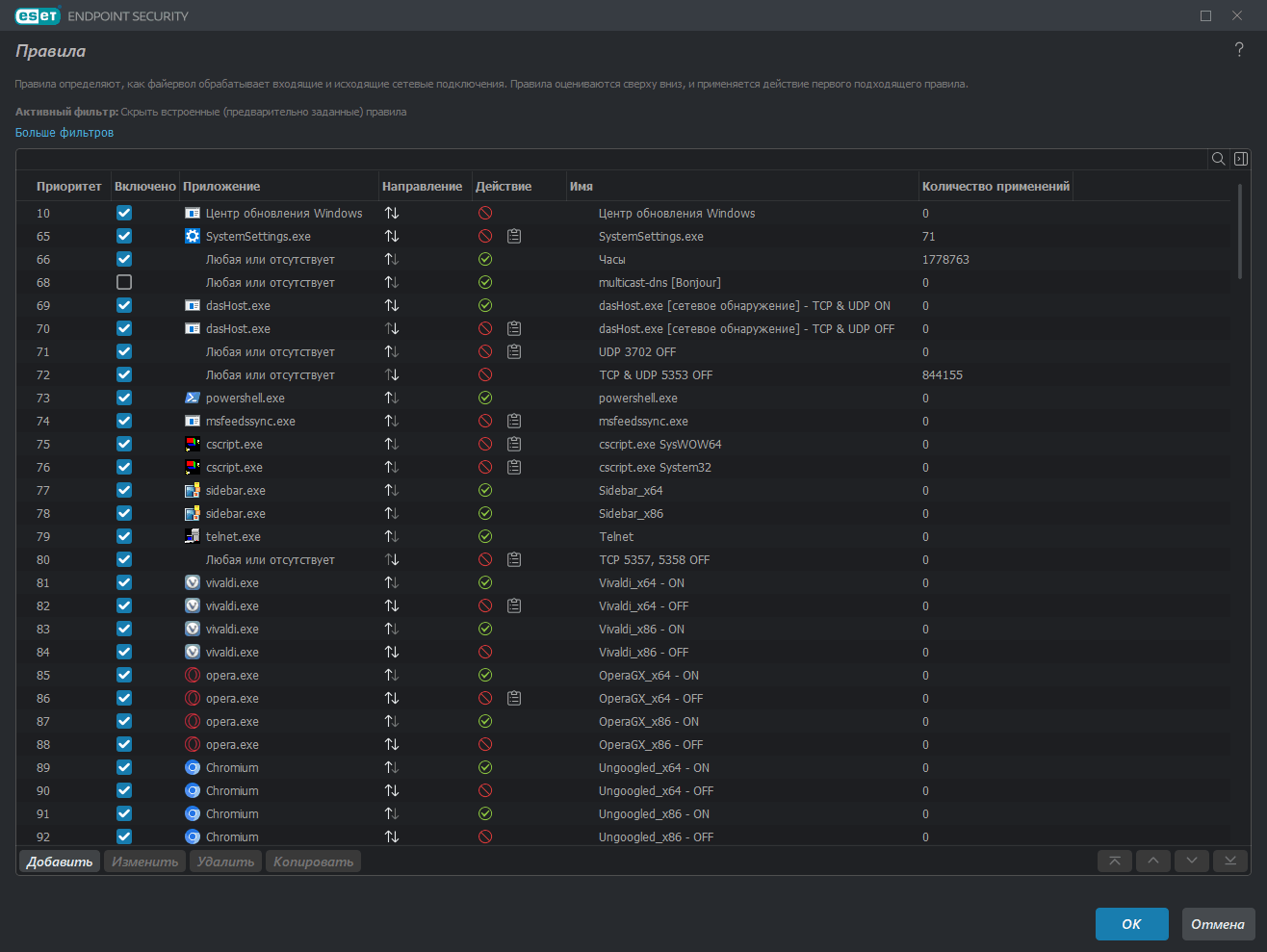1267x952 pixels.
Task: Select the rule named cscript.exe System32
Action: (655, 467)
